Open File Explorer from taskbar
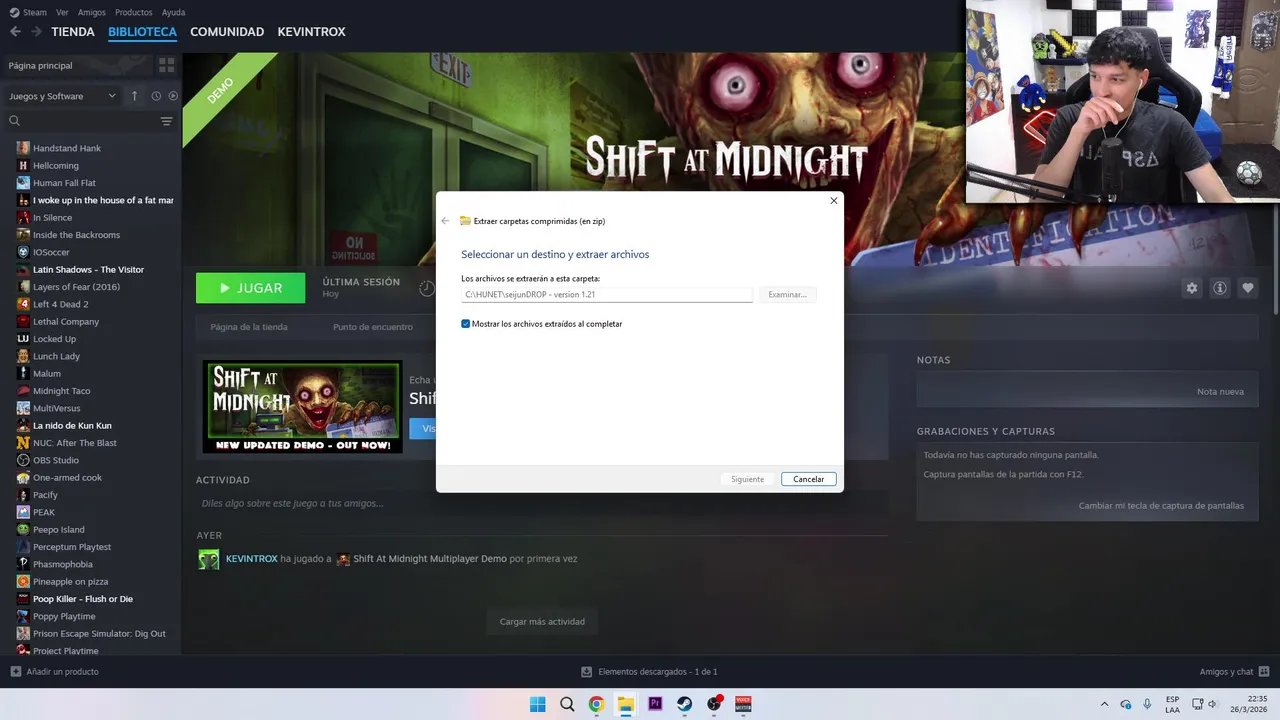 pos(626,704)
